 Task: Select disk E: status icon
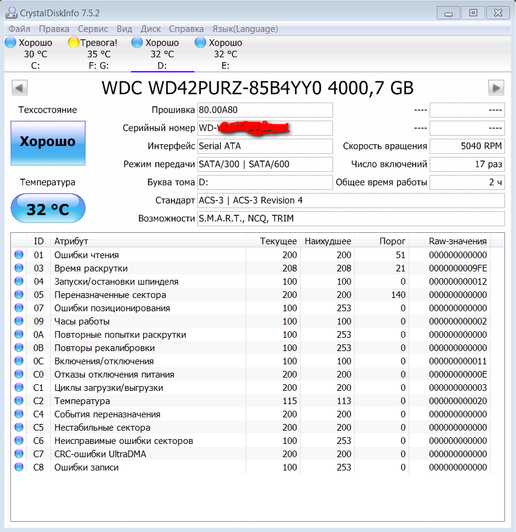[200, 43]
